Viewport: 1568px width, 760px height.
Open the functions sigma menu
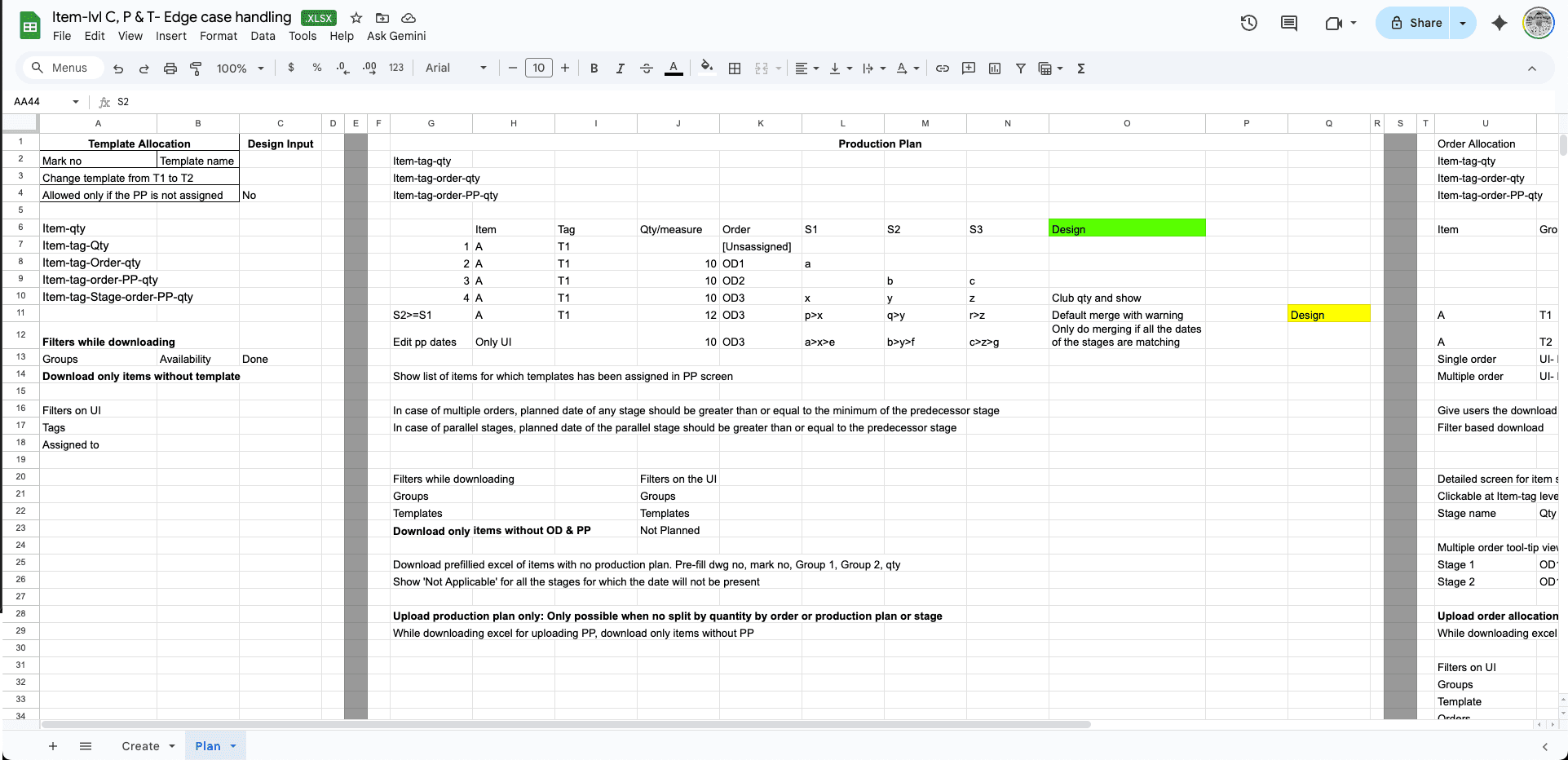pos(1081,68)
